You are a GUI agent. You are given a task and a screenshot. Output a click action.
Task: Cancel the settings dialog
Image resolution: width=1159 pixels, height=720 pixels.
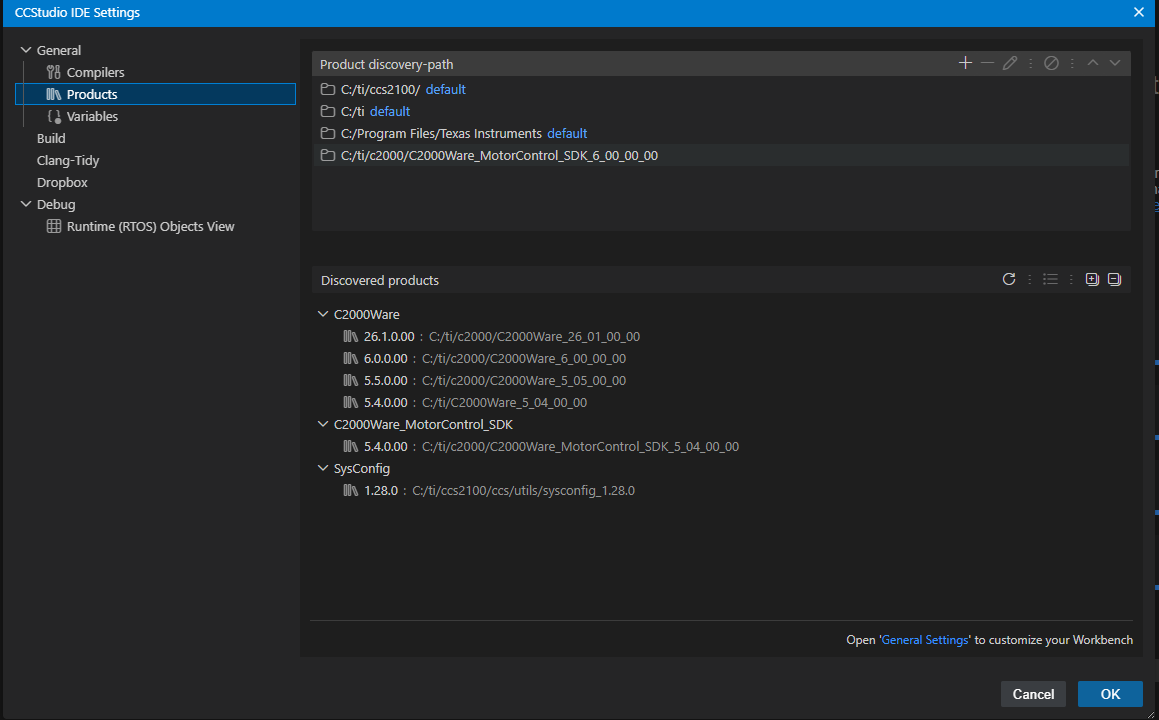coord(1033,694)
